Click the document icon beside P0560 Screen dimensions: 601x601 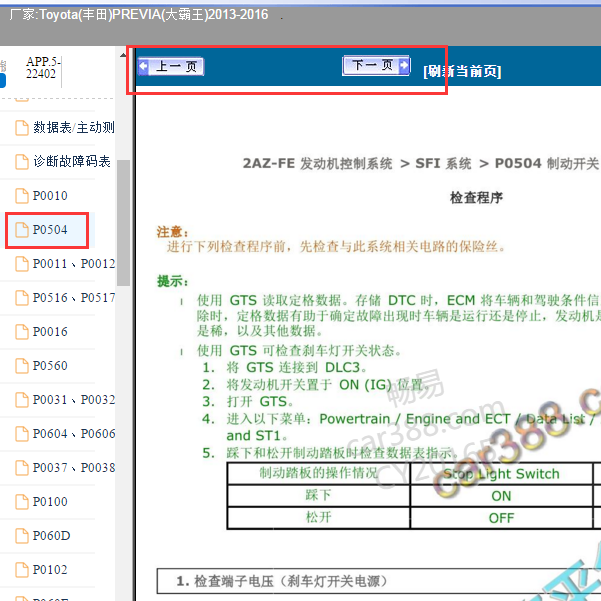22,366
